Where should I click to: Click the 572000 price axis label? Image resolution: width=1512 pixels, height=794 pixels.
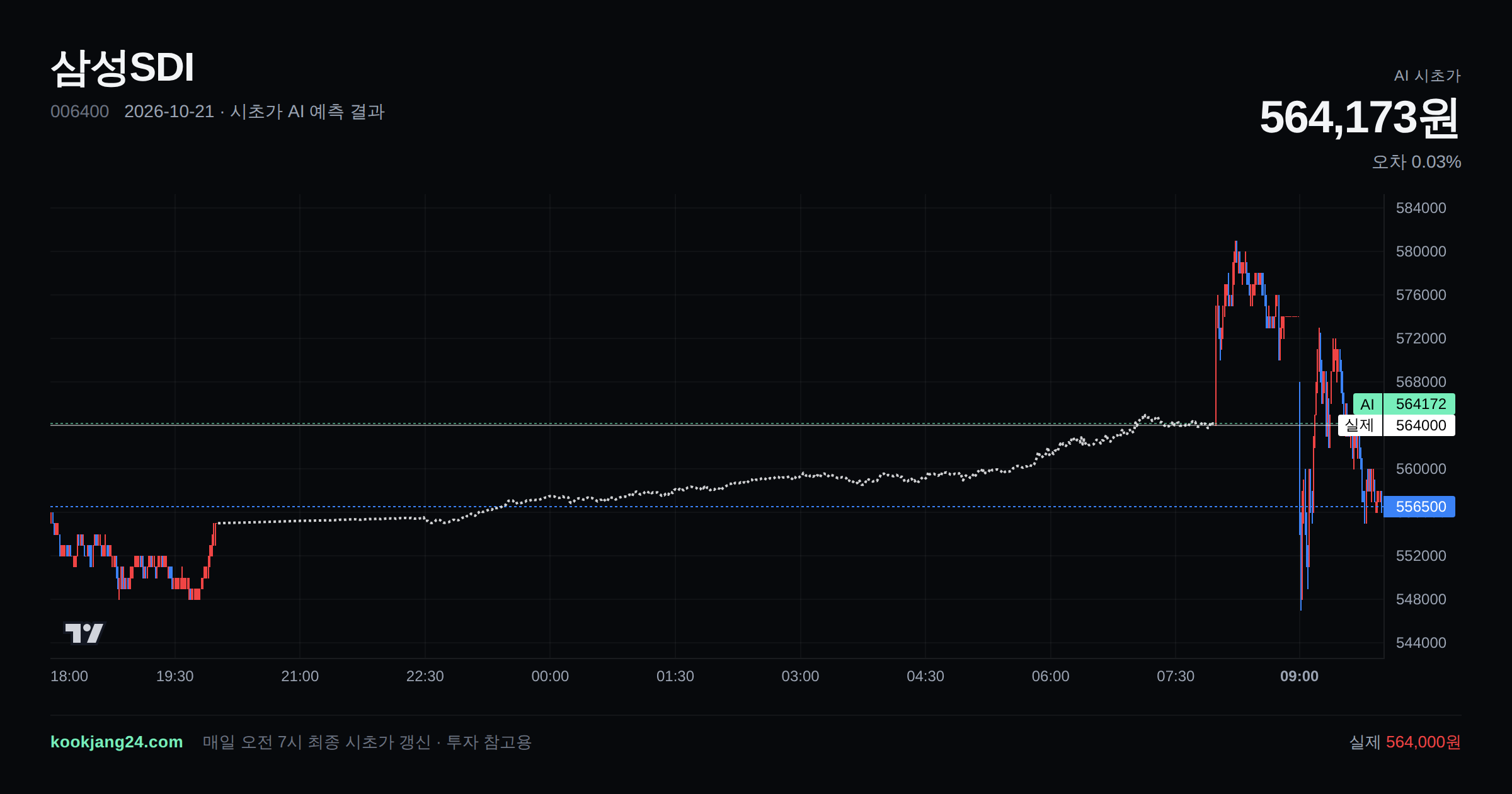click(1421, 338)
